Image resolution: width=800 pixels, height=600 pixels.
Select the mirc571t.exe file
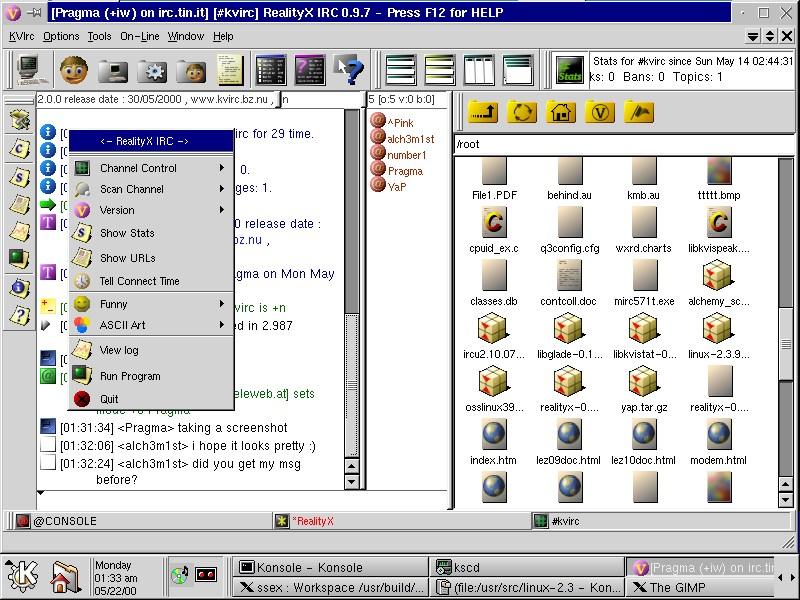point(644,283)
